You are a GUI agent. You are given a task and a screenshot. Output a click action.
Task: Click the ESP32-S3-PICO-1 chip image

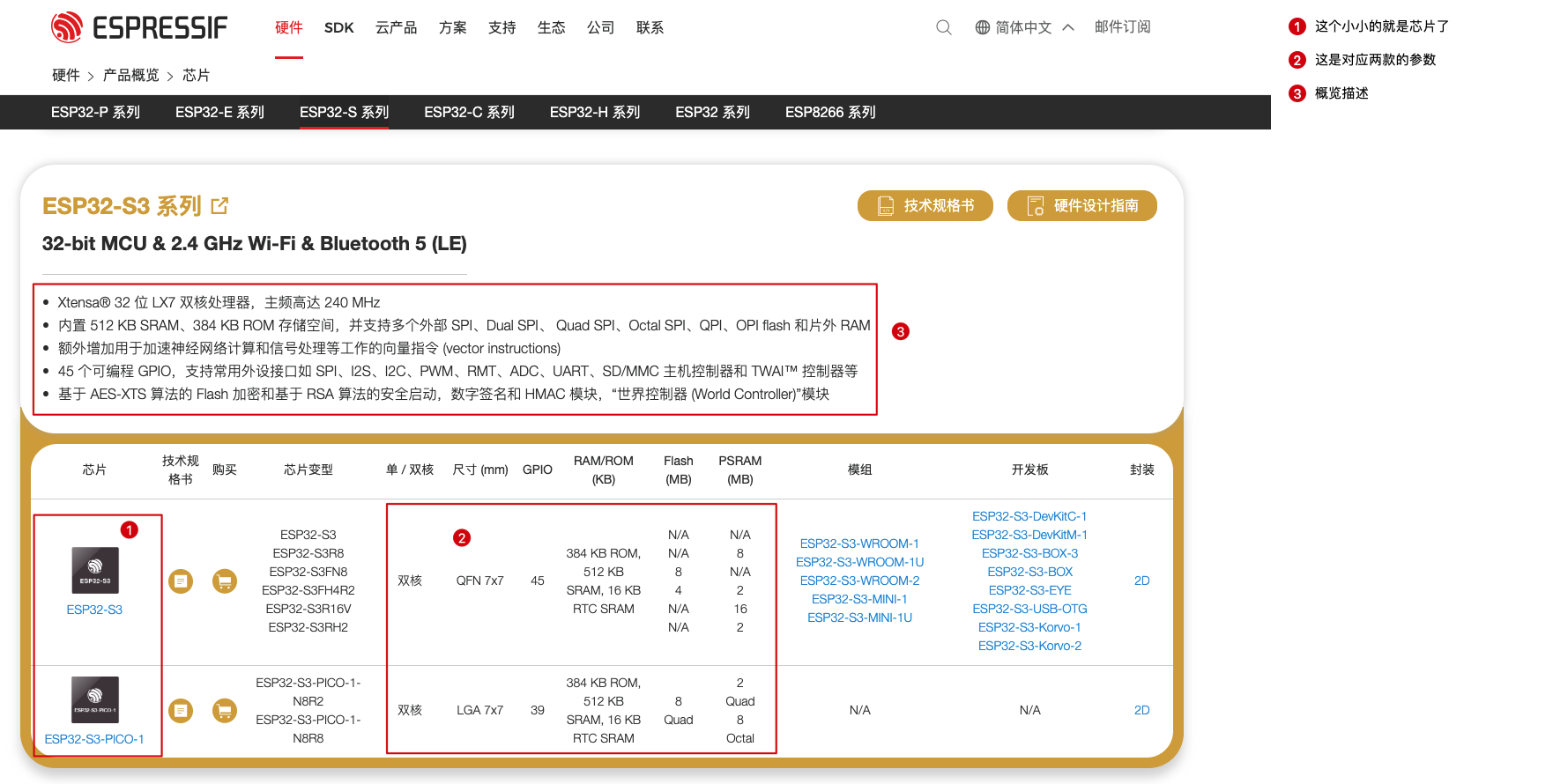(95, 699)
